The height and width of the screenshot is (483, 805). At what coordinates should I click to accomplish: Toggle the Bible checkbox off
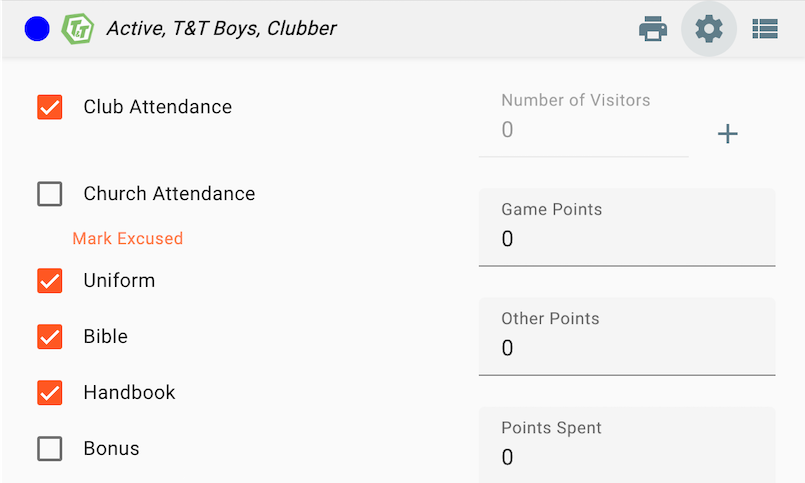pos(50,337)
